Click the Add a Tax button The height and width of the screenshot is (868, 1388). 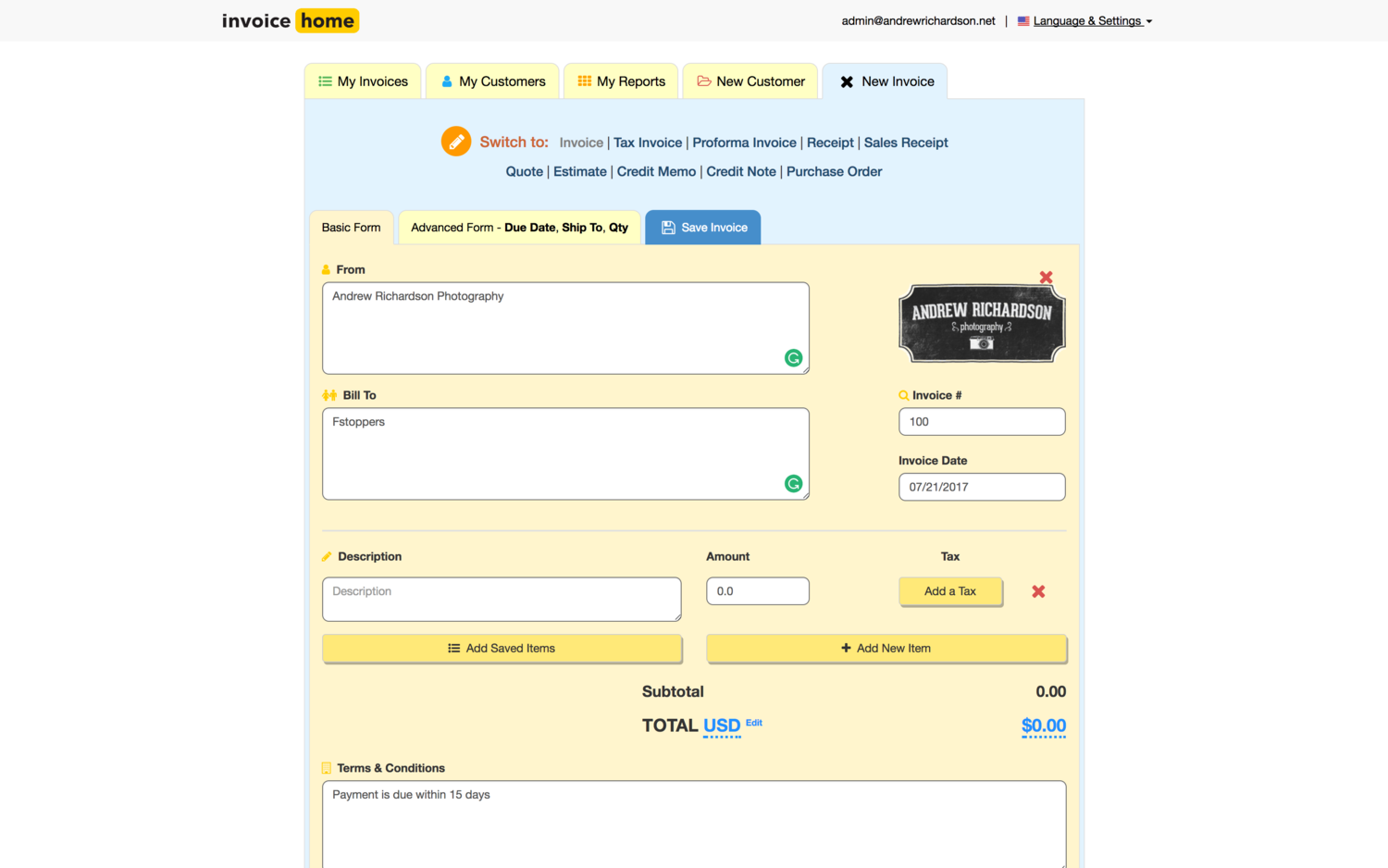click(950, 591)
